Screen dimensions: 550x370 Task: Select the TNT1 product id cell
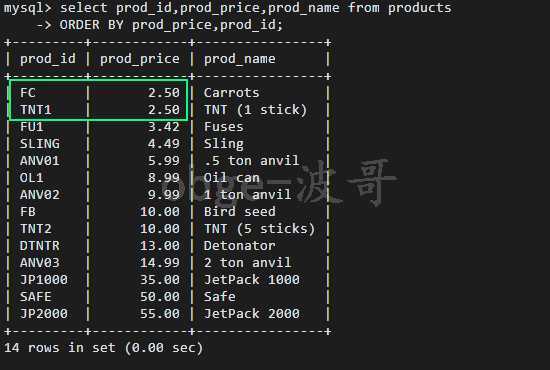(x=36, y=110)
